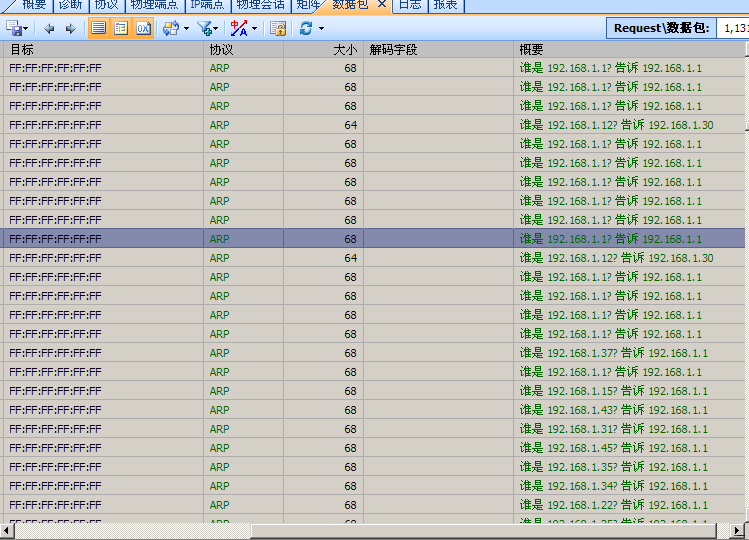Toggle the packet decode pane button
The height and width of the screenshot is (540, 749).
pos(121,28)
